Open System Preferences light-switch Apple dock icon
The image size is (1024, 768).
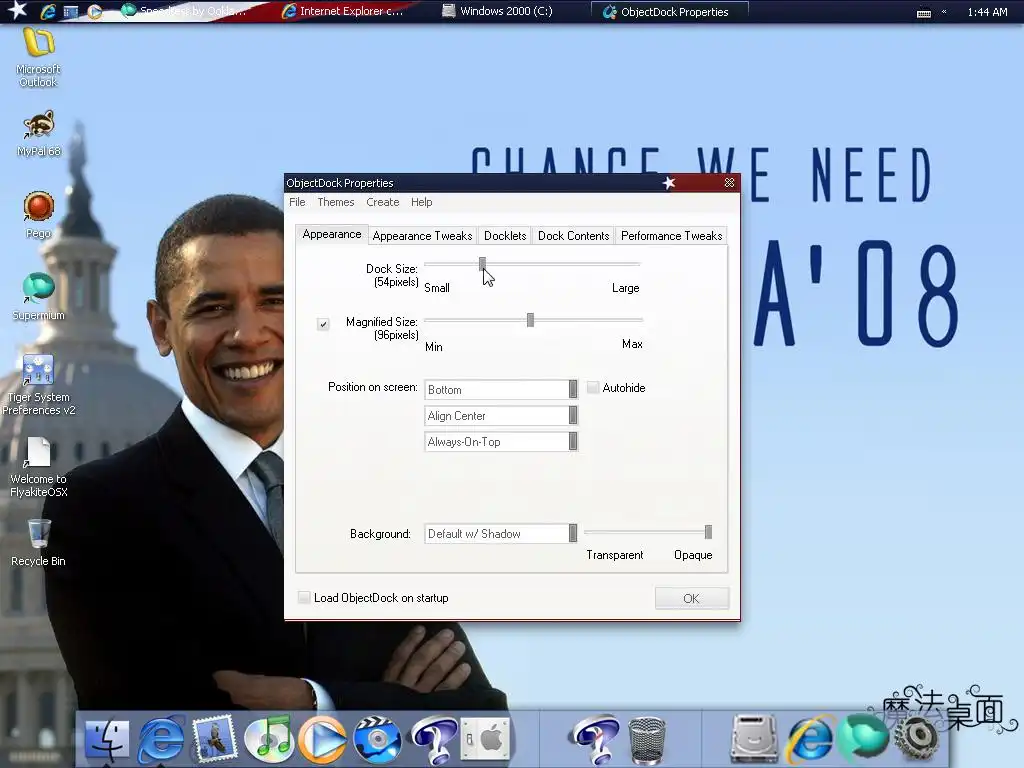point(485,739)
